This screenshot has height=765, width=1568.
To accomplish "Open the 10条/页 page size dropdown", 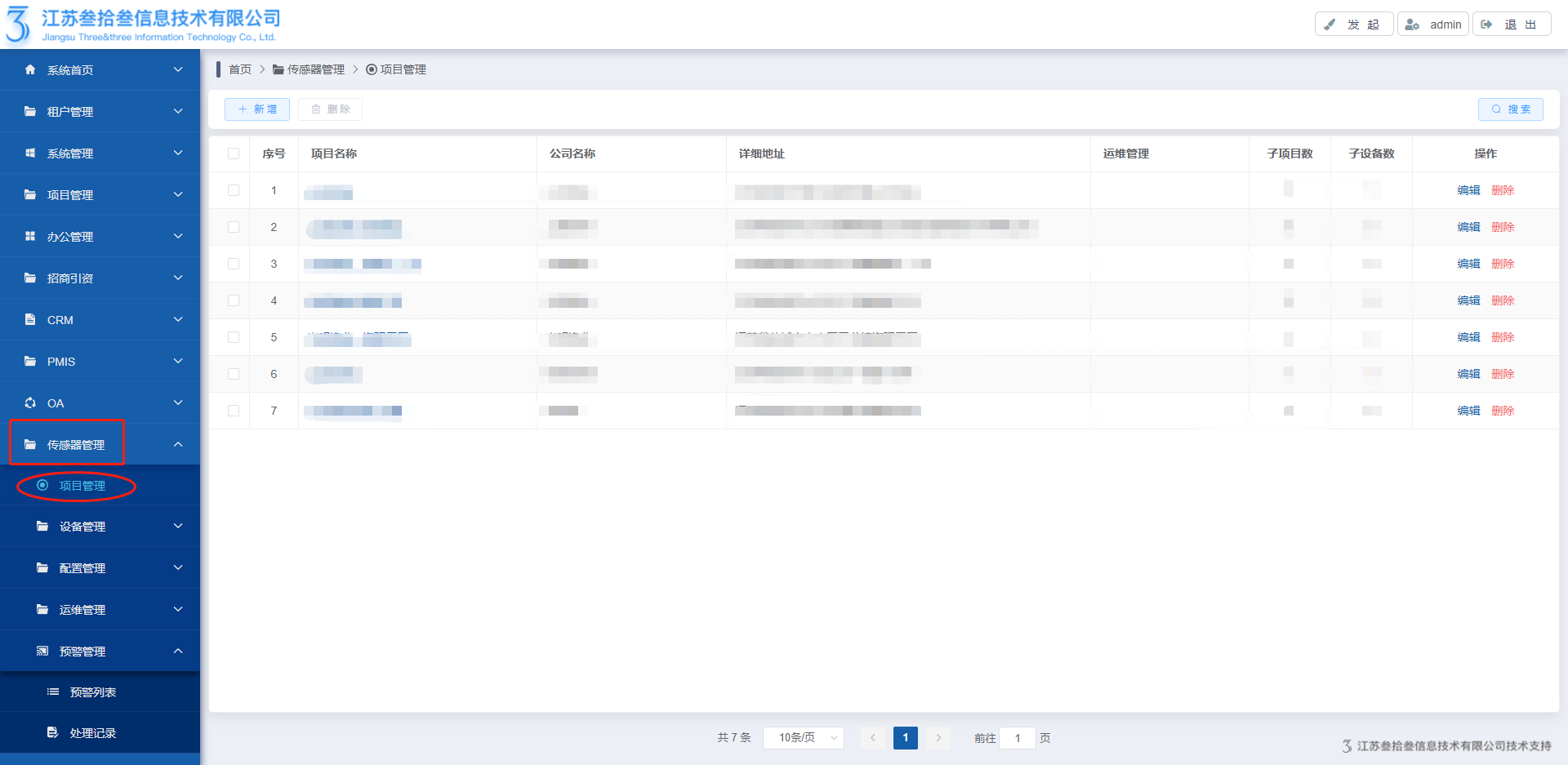I will tap(803, 738).
